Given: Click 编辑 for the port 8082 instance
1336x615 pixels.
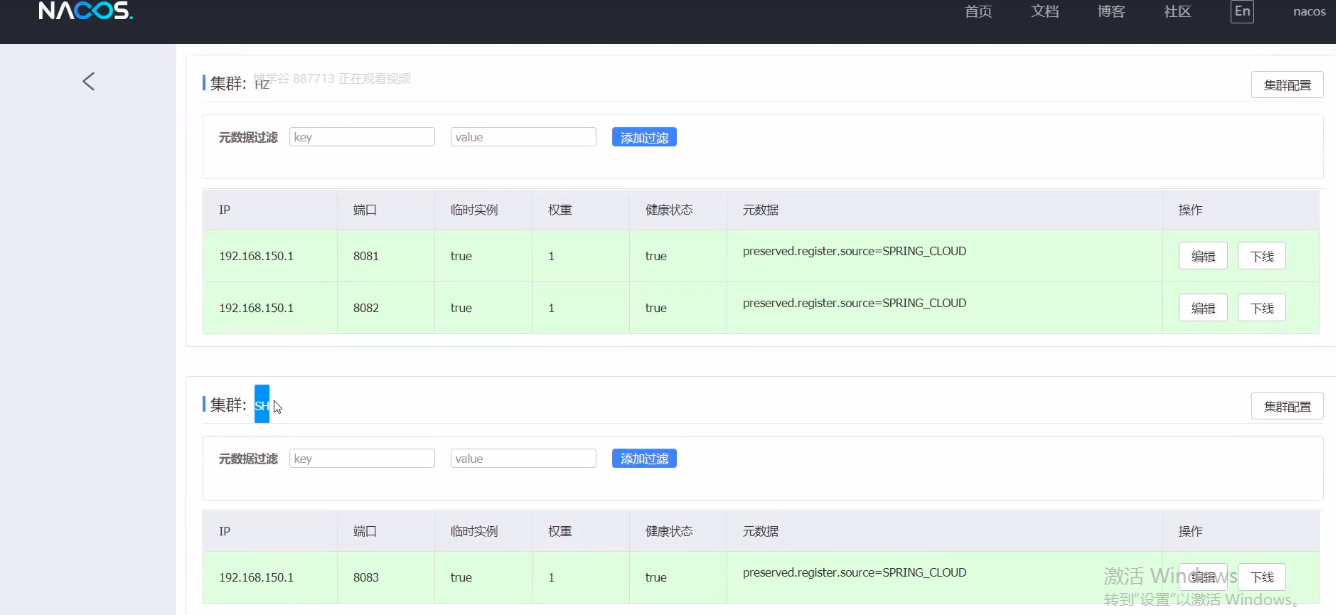Looking at the screenshot, I should [x=1203, y=308].
